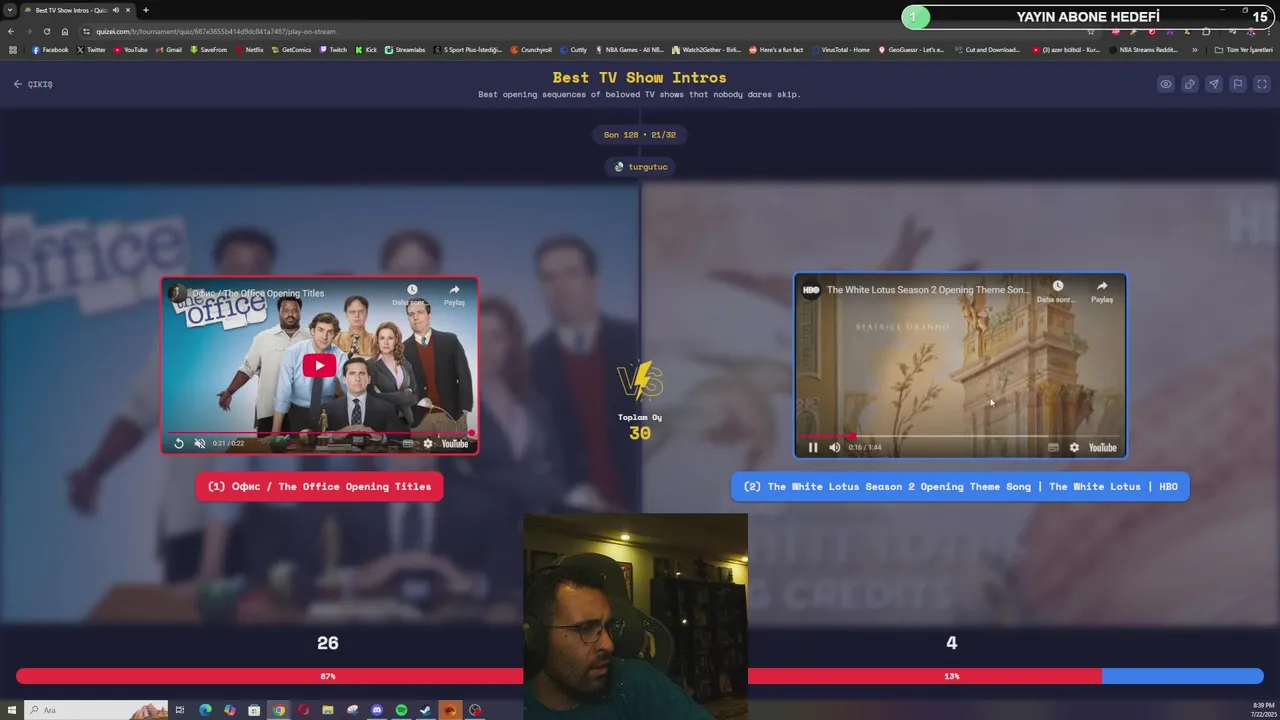The image size is (1280, 720).
Task: Open the GeoGuessr bookmark
Action: click(x=911, y=50)
